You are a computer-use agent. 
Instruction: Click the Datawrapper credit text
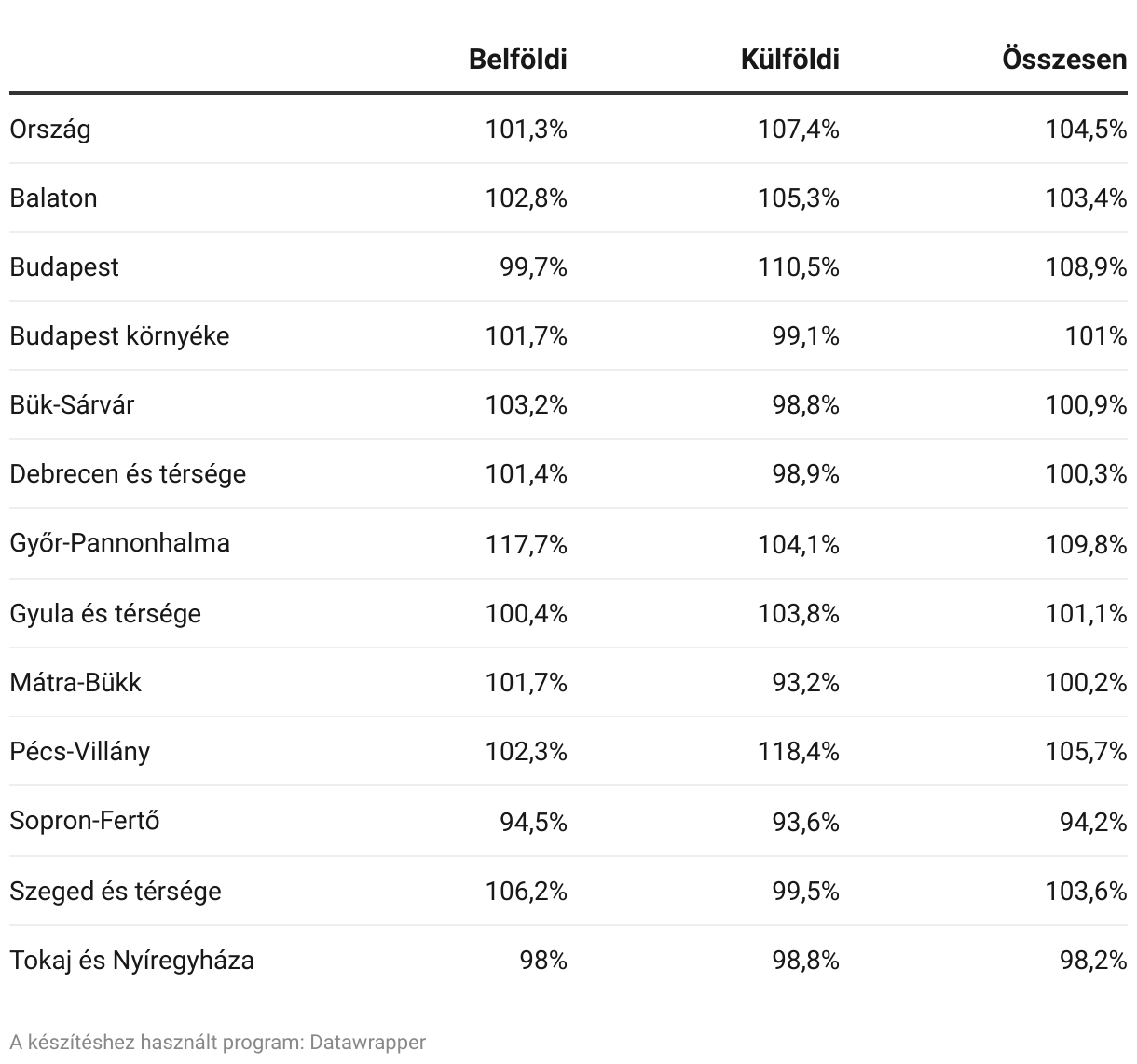217,1043
